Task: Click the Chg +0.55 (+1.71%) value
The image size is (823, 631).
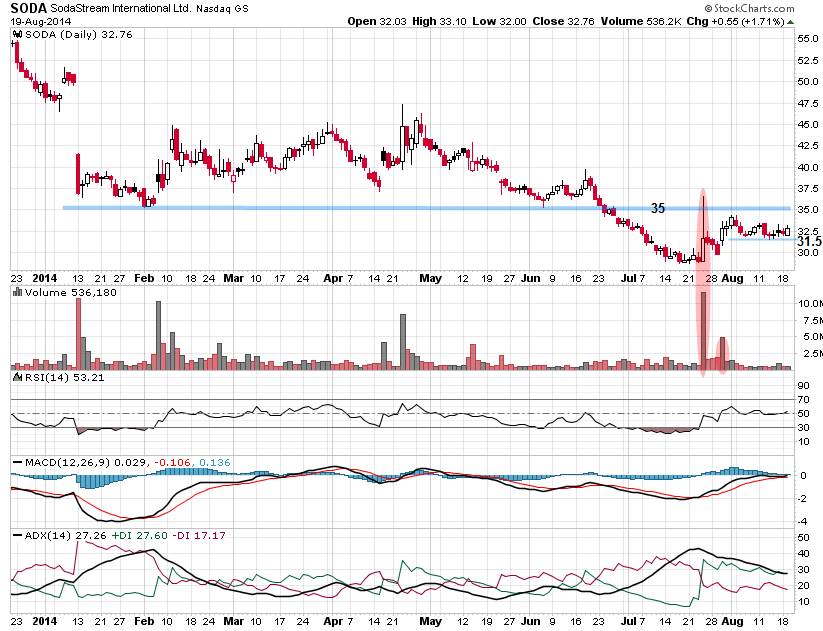Action: [735, 22]
